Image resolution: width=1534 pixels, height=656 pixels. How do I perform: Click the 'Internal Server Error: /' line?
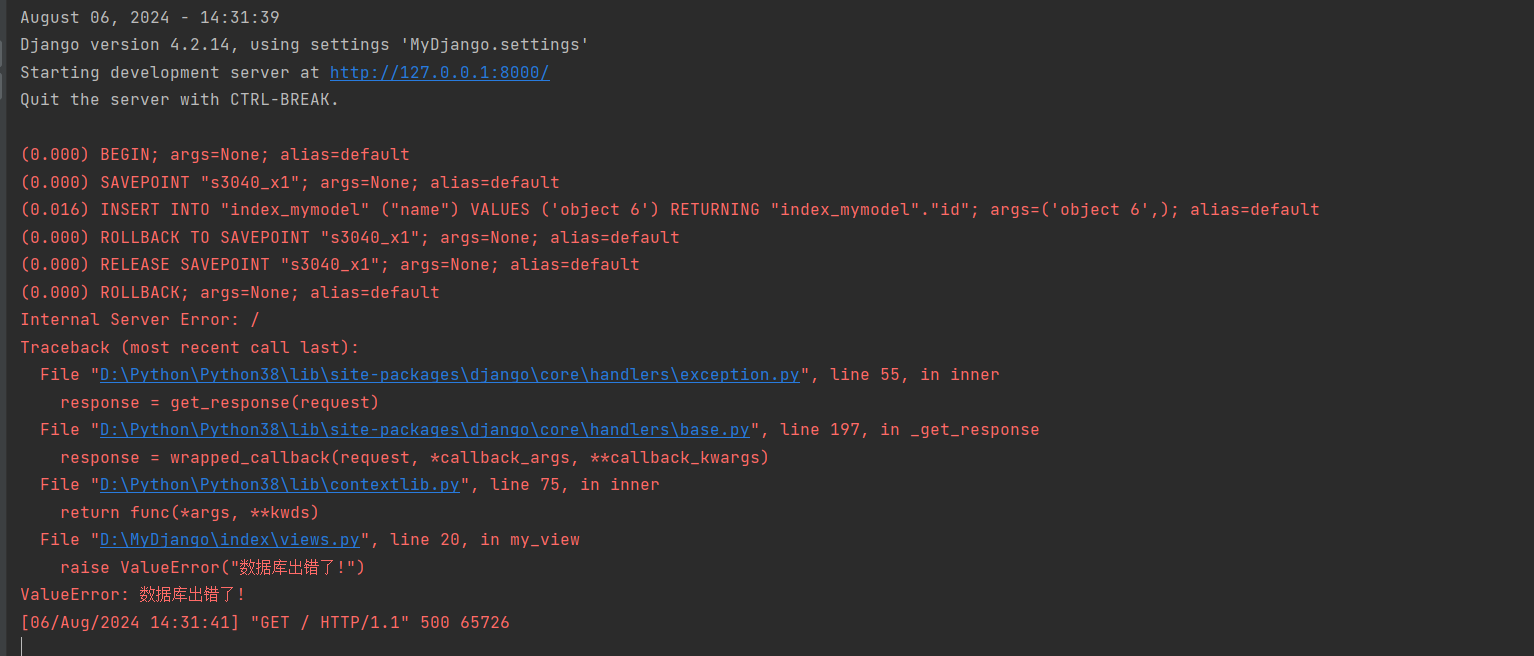coord(140,320)
